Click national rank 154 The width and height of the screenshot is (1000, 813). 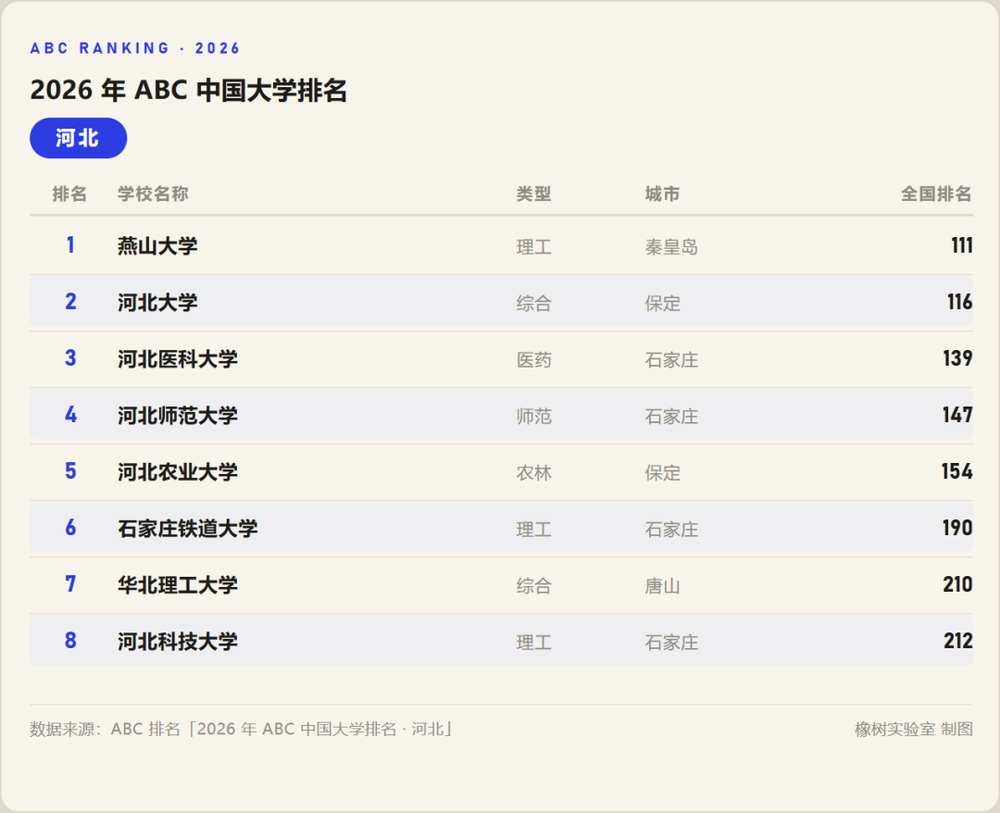point(957,471)
